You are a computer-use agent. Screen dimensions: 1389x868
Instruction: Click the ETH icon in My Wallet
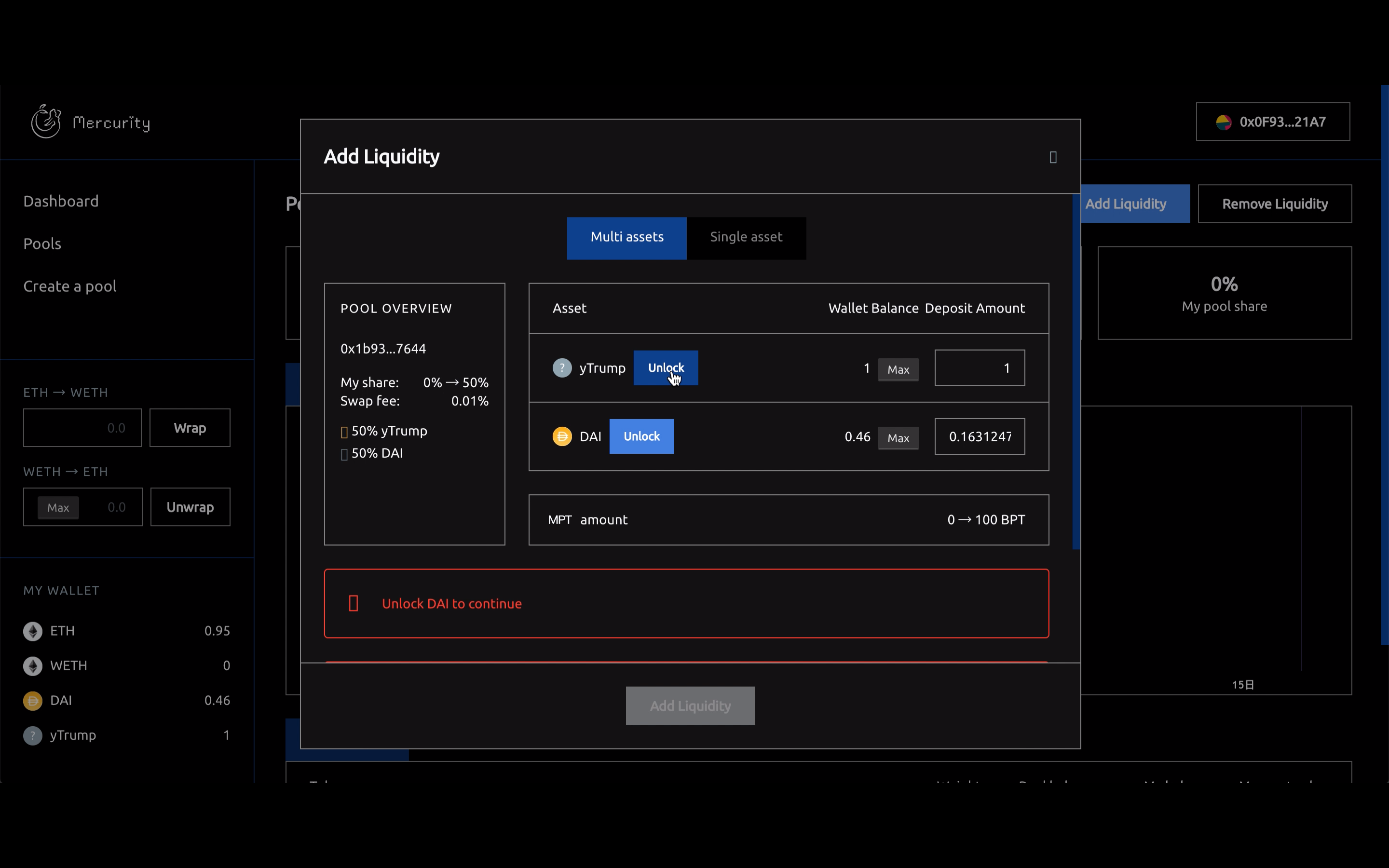(x=33, y=631)
